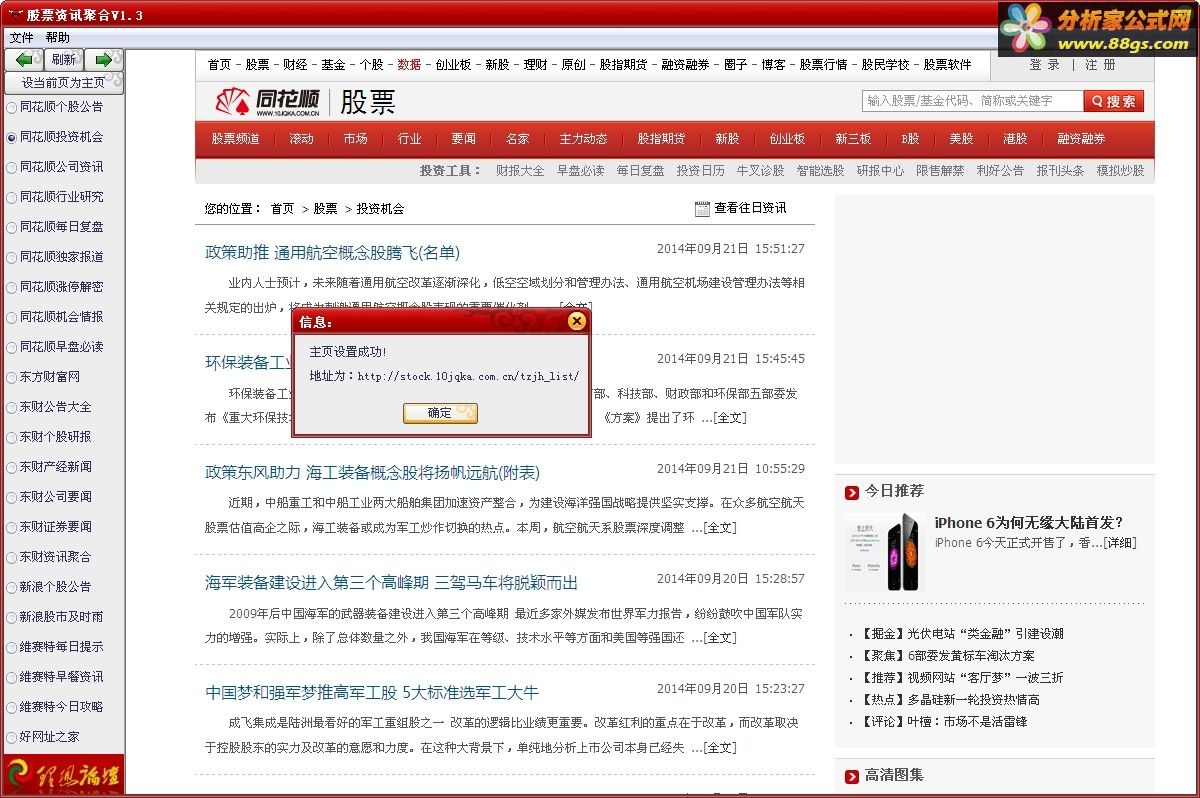Open 智能选股 in the 投资工具 row

[820, 171]
